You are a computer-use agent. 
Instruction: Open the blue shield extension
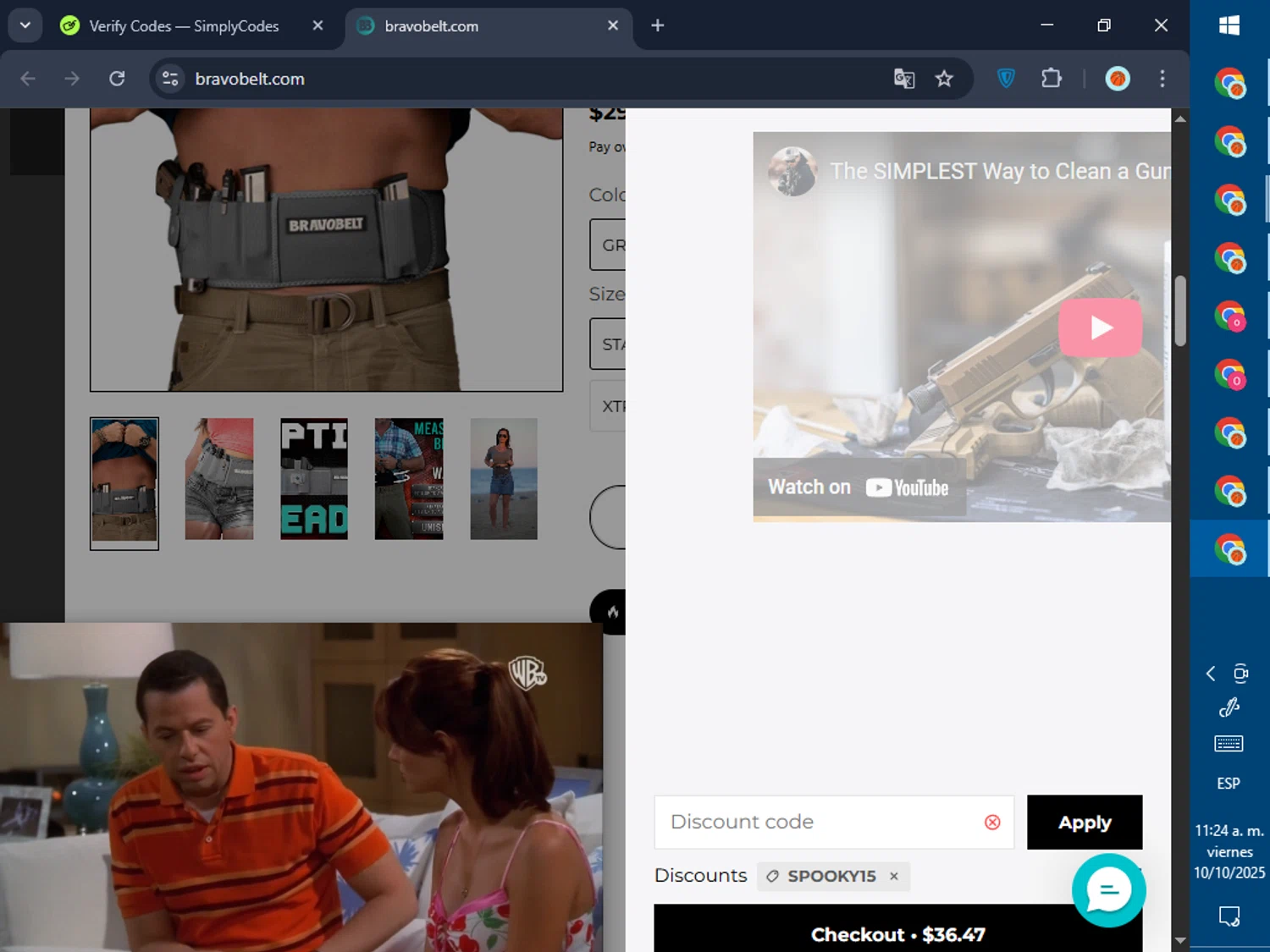click(1006, 79)
